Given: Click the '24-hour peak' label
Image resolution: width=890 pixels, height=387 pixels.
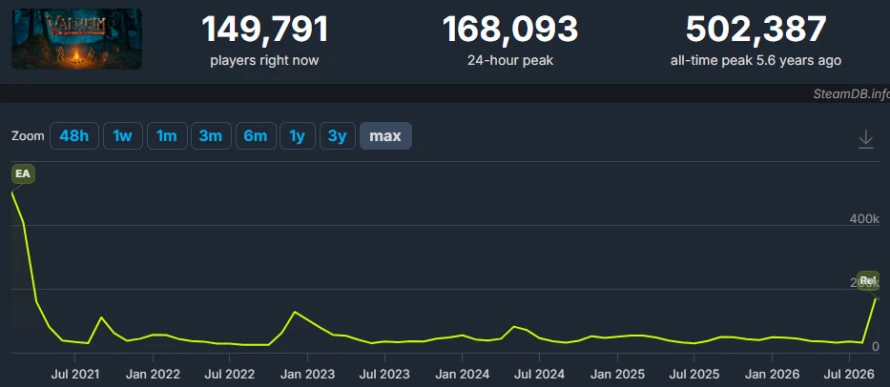Looking at the screenshot, I should [510, 60].
